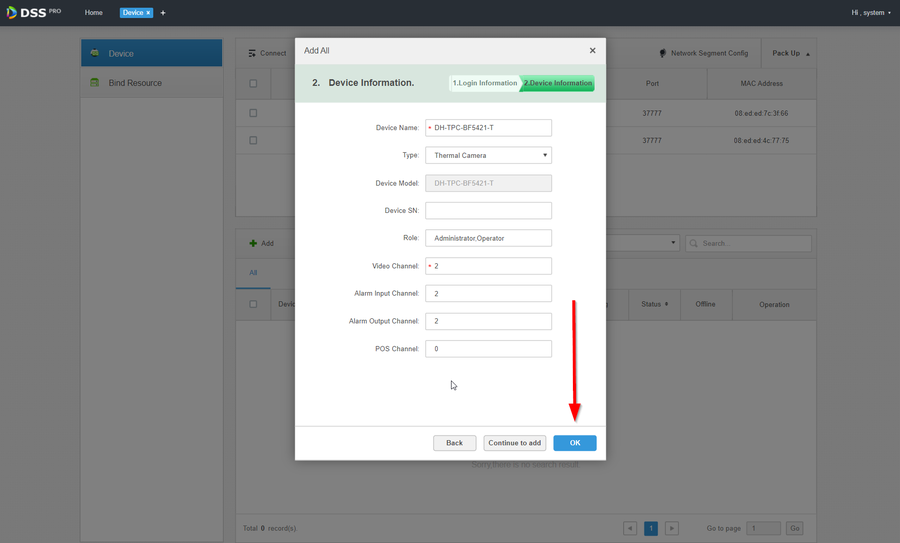The image size is (900, 543).
Task: Click in the Device Name field
Action: [x=488, y=128]
